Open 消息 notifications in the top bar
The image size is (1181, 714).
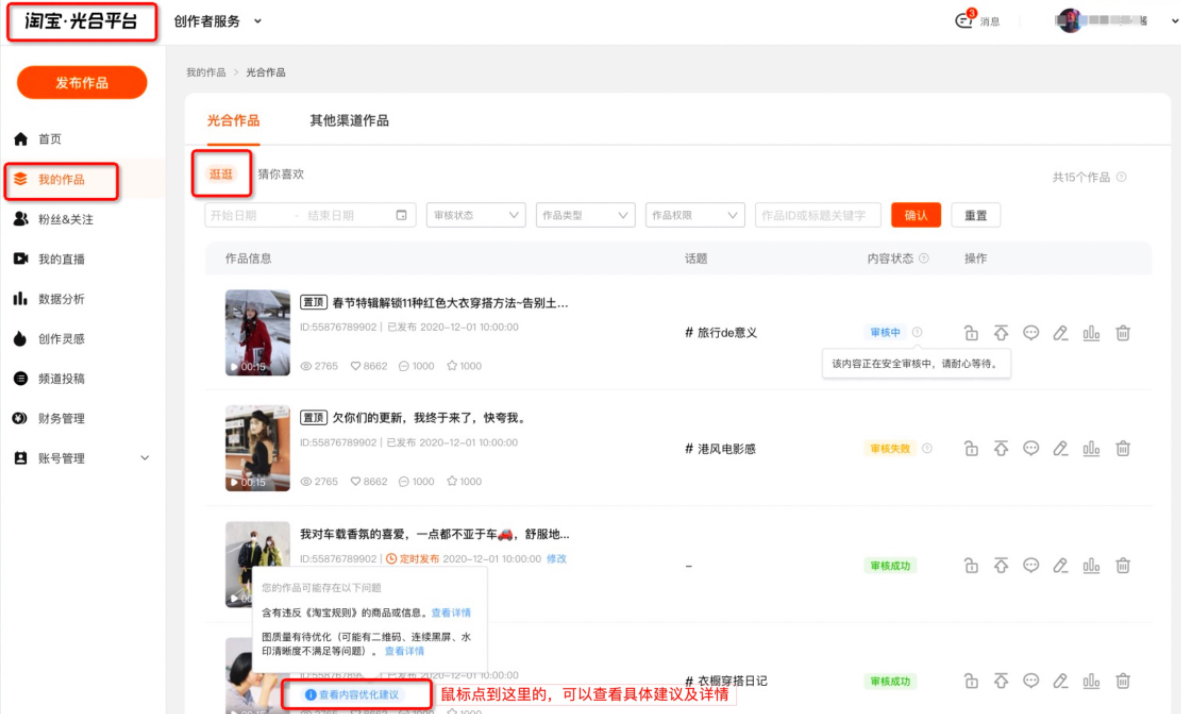pyautogui.click(x=975, y=20)
